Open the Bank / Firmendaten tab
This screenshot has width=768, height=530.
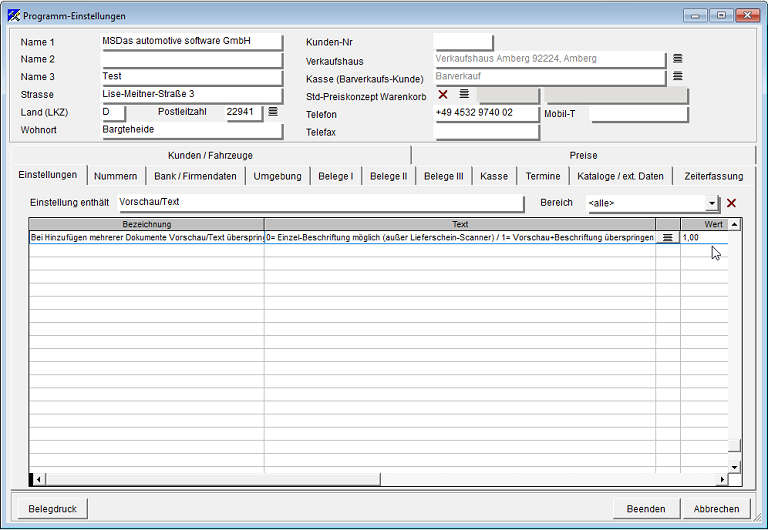coord(195,176)
